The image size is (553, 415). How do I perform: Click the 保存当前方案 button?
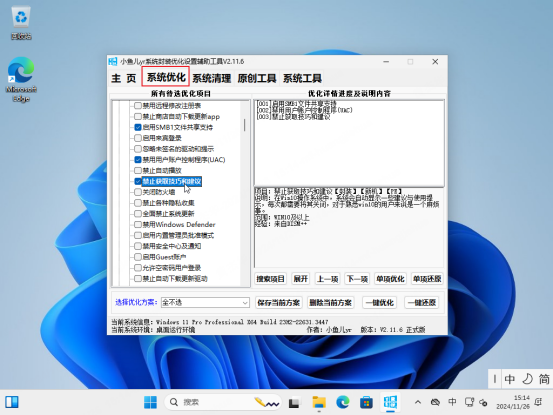(x=279, y=303)
